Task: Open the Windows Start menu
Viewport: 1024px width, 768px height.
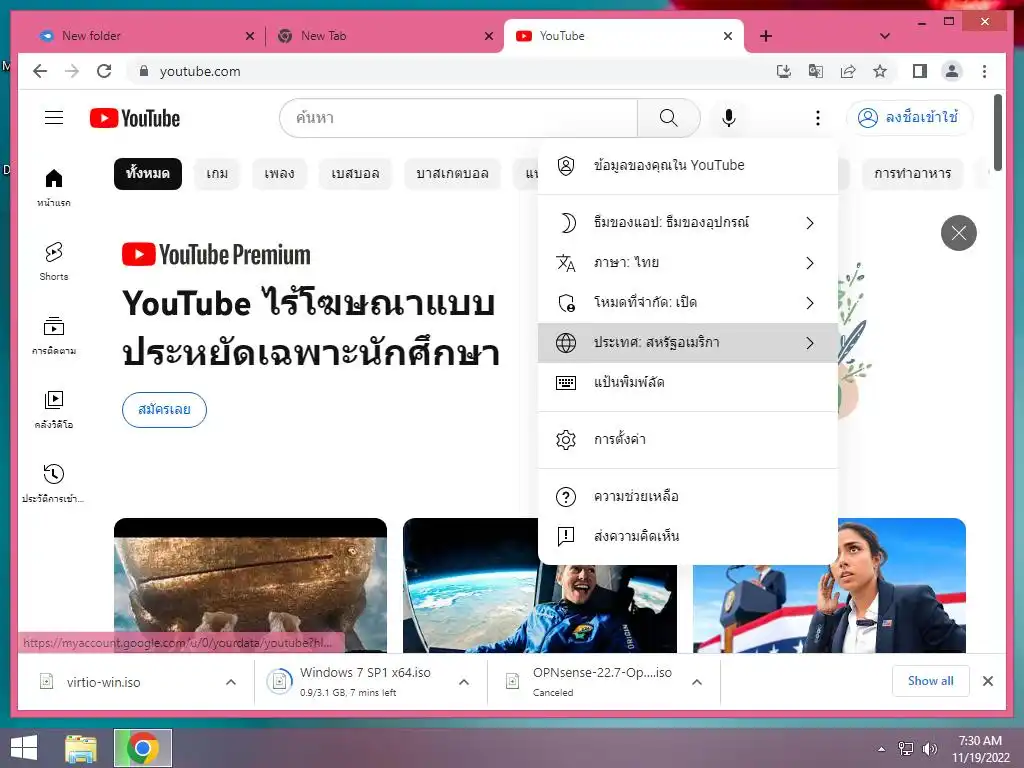Action: point(24,747)
